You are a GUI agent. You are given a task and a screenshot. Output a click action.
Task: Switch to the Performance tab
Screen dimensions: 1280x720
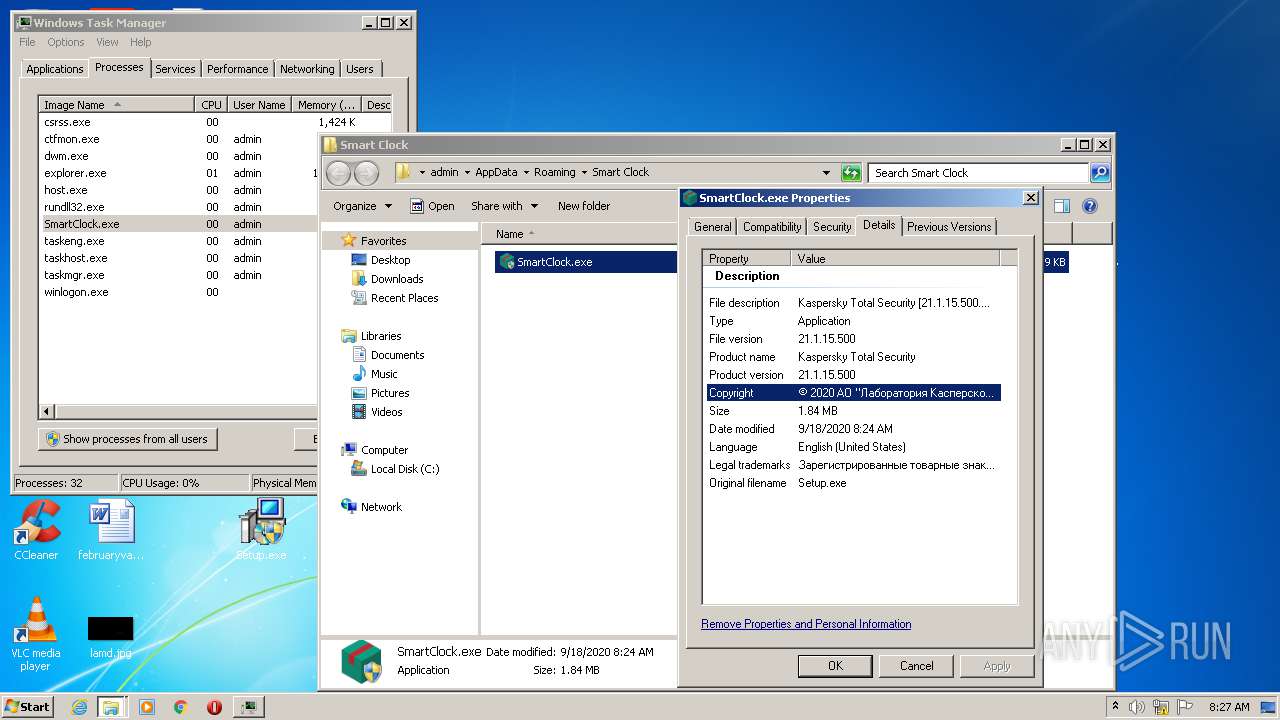pyautogui.click(x=238, y=69)
